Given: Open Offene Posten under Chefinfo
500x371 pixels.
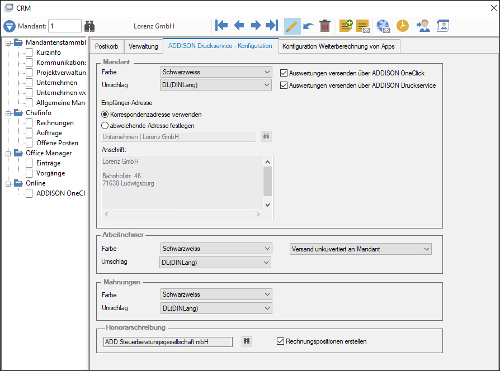Looking at the screenshot, I should click(x=57, y=143).
